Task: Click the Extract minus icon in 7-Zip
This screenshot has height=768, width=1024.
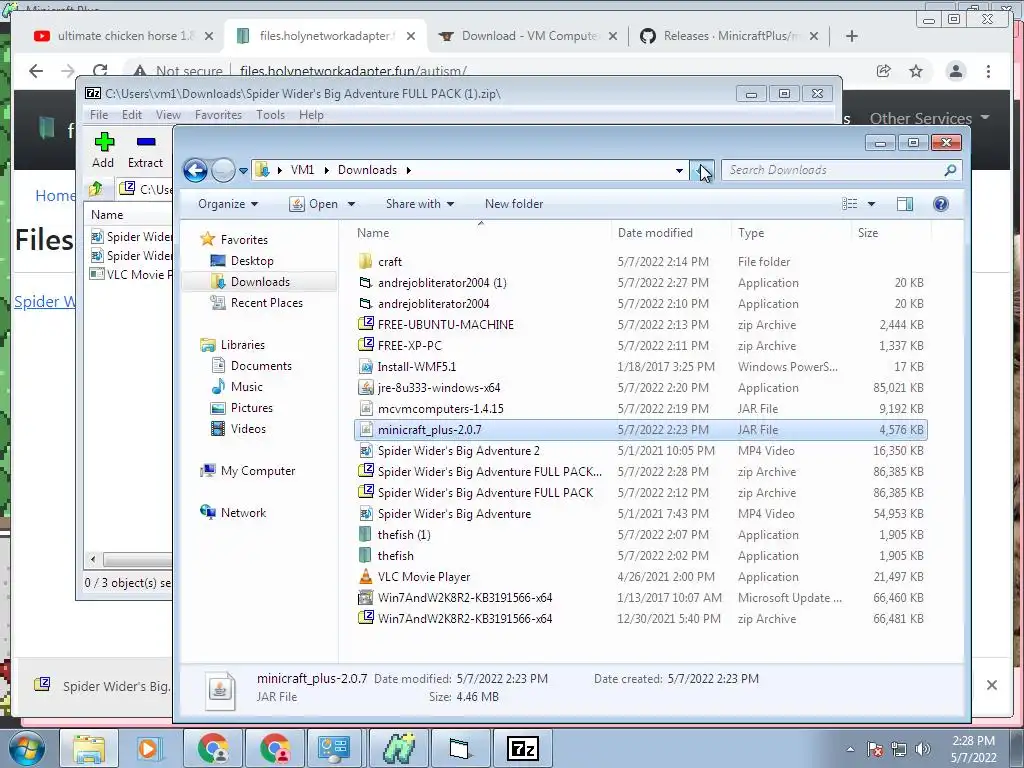Action: click(146, 142)
